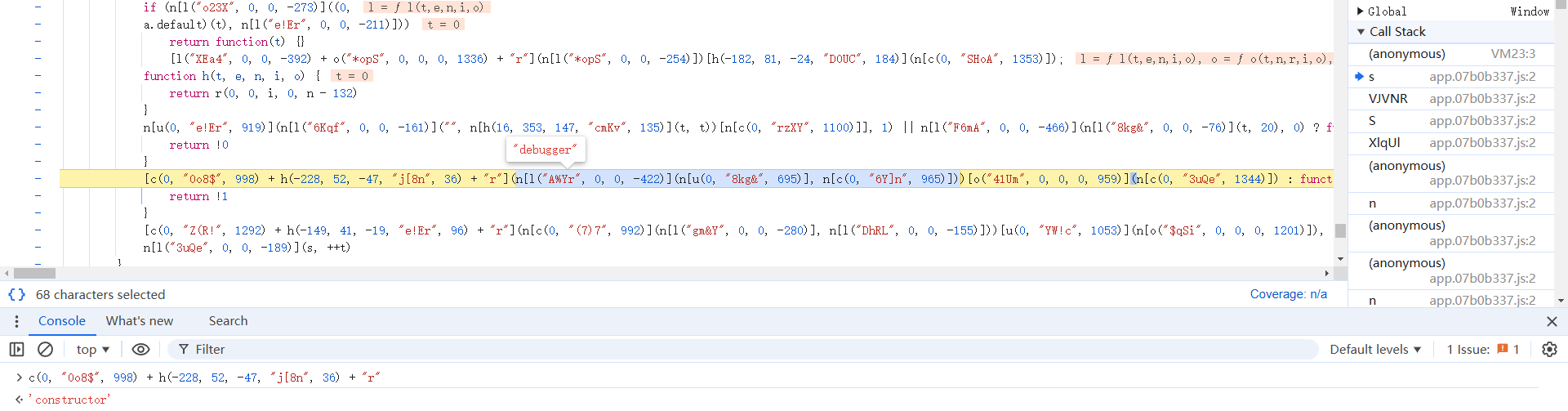Switch to the Search tab
This screenshot has height=411, width=1568.
point(228,321)
